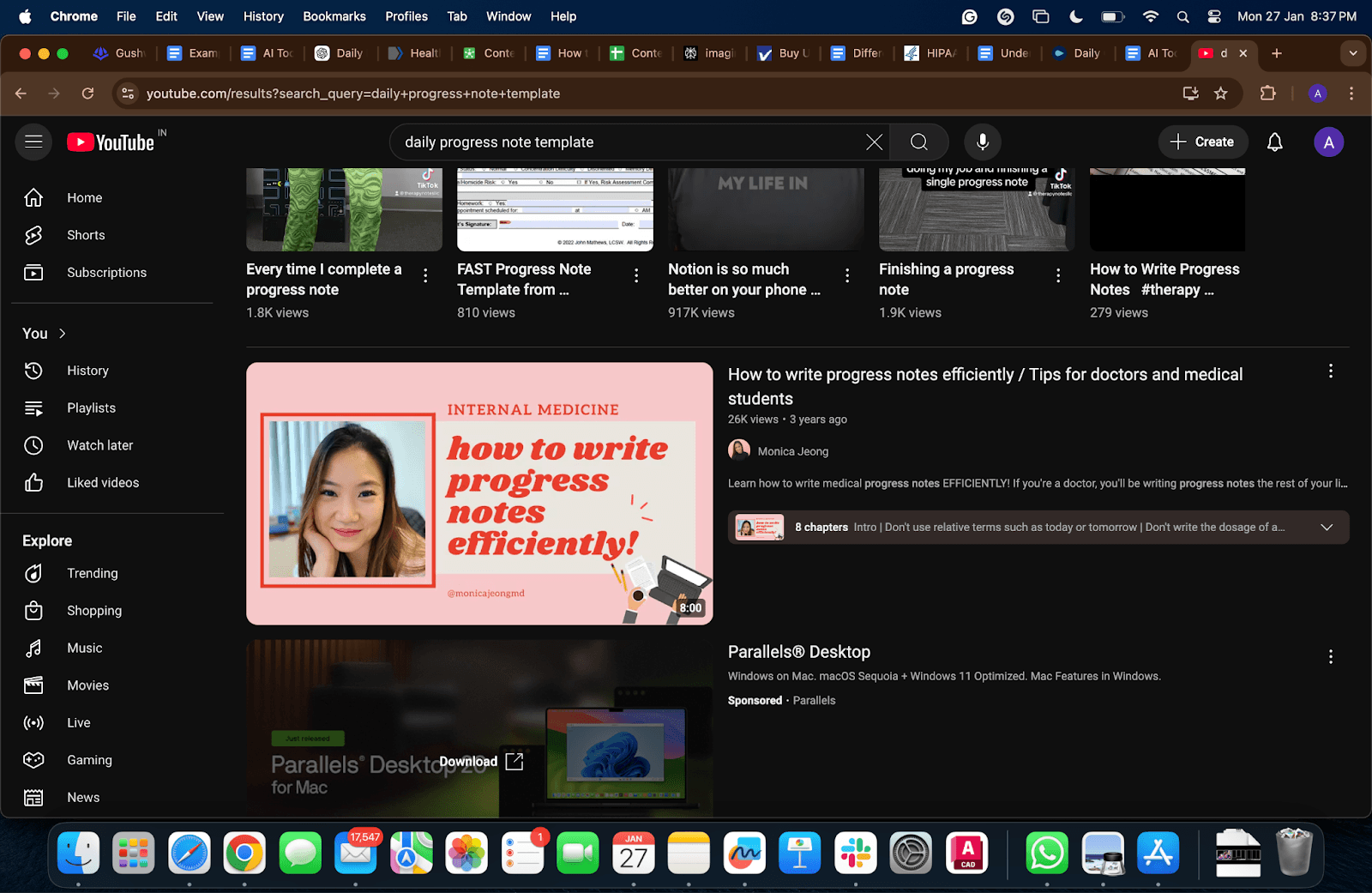Screen dimensions: 1372x893
Task: Clear the search query with X icon
Action: click(874, 142)
